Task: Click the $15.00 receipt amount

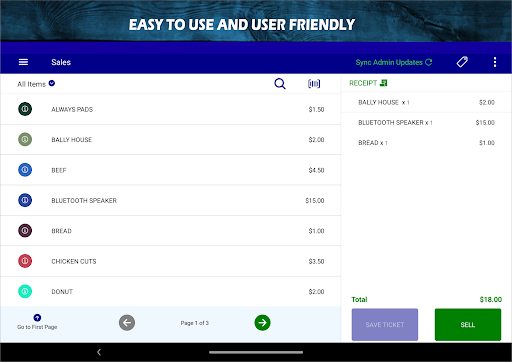Action: click(485, 123)
